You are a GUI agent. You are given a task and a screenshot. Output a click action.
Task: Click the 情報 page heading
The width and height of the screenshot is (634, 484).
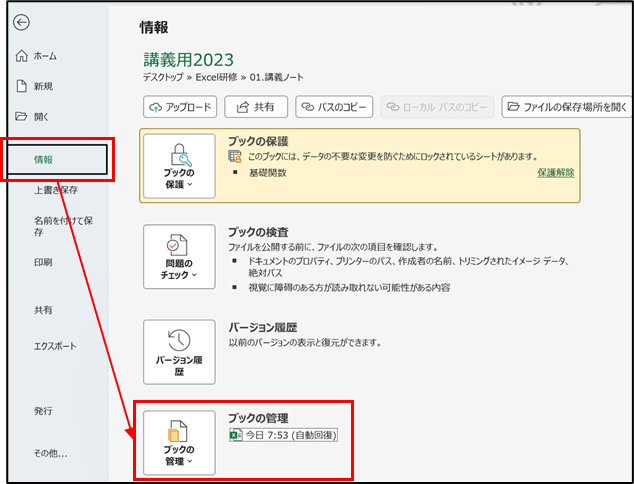pyautogui.click(x=154, y=27)
